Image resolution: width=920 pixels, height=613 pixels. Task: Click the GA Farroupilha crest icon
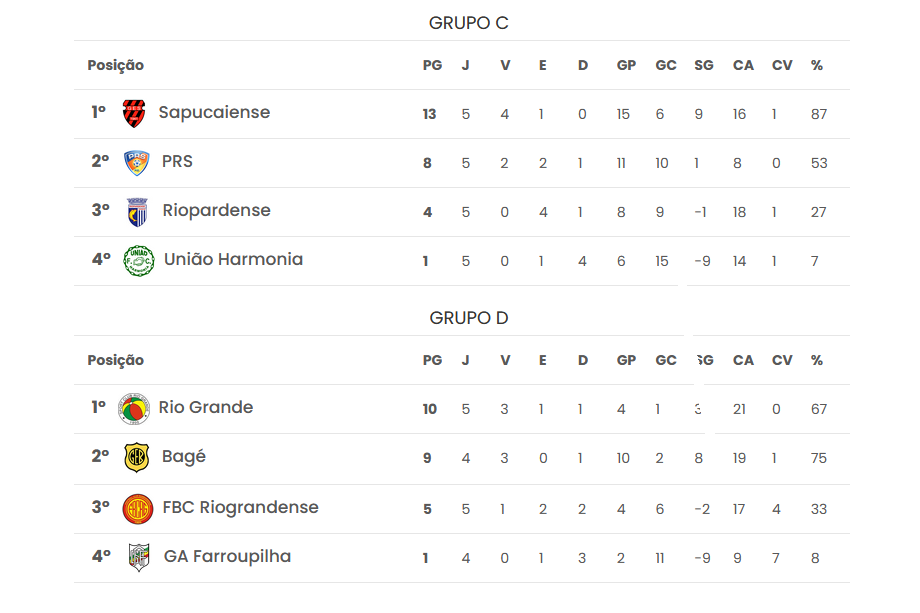139,557
